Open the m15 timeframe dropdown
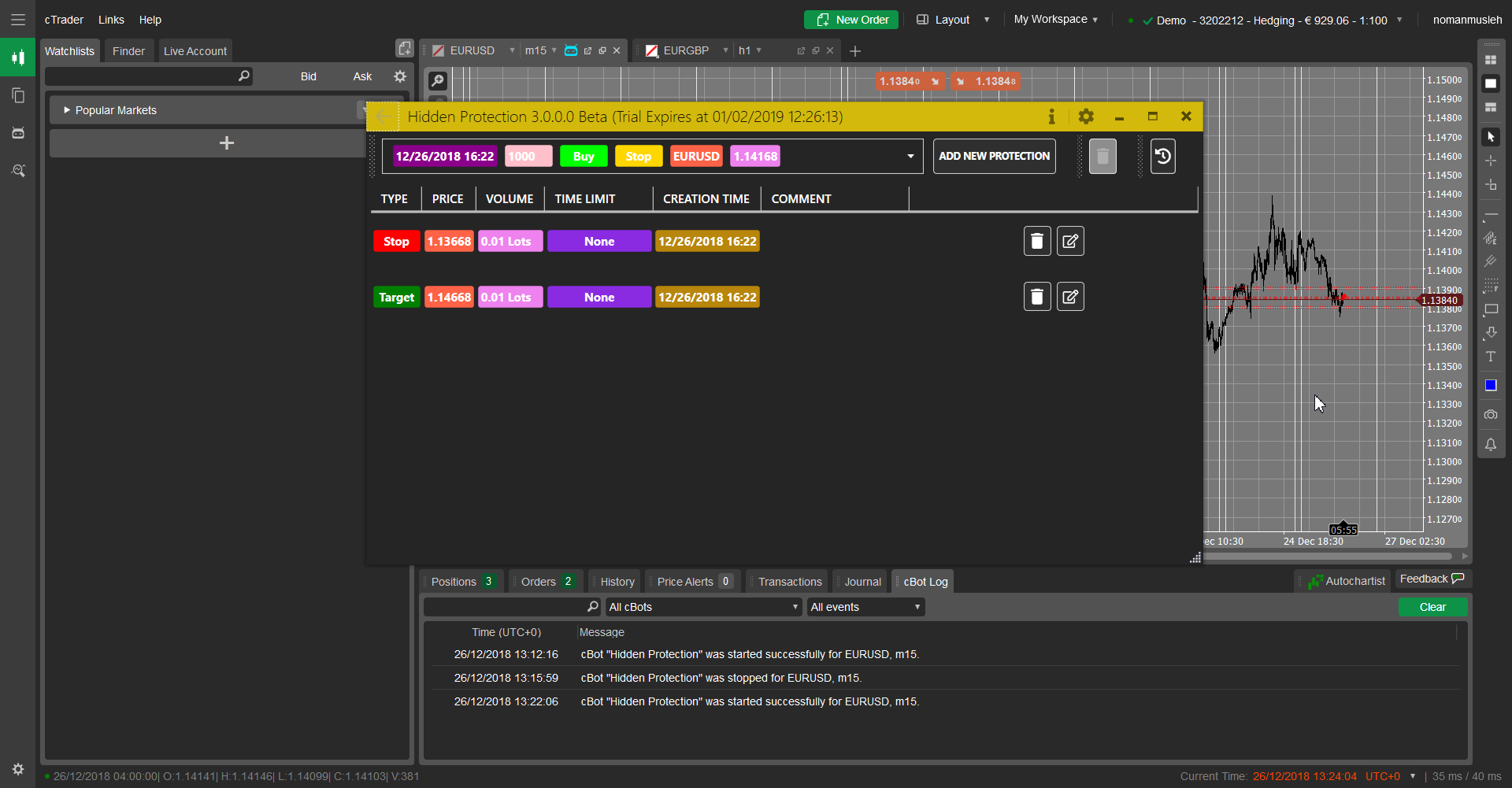1512x788 pixels. 554,50
